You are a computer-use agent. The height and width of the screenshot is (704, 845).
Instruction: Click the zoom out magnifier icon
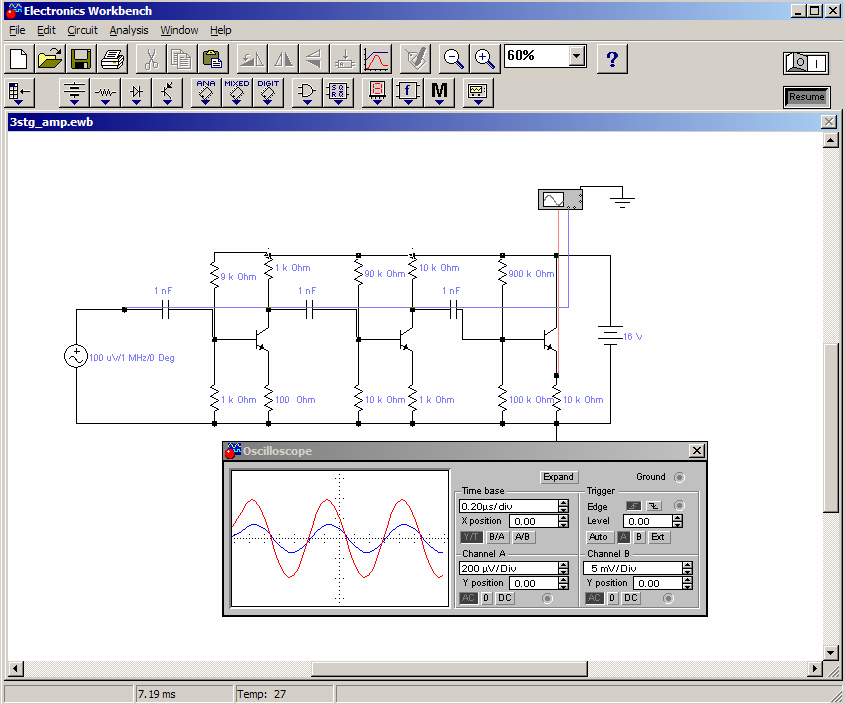click(454, 59)
